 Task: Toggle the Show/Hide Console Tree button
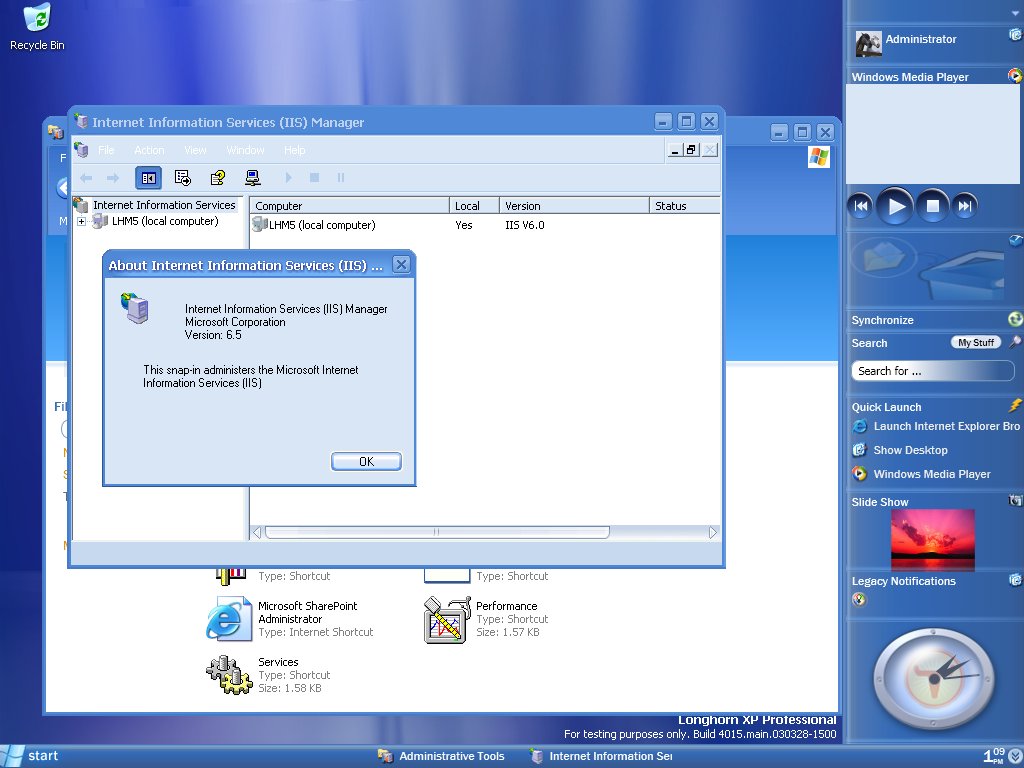click(x=148, y=178)
